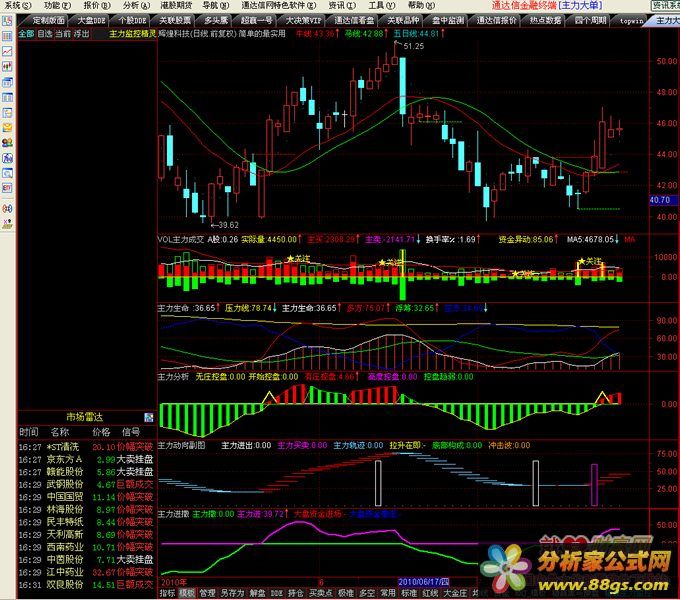This screenshot has height=600, width=680.
Task: Open the 系统(S) menu
Action: (18, 5)
